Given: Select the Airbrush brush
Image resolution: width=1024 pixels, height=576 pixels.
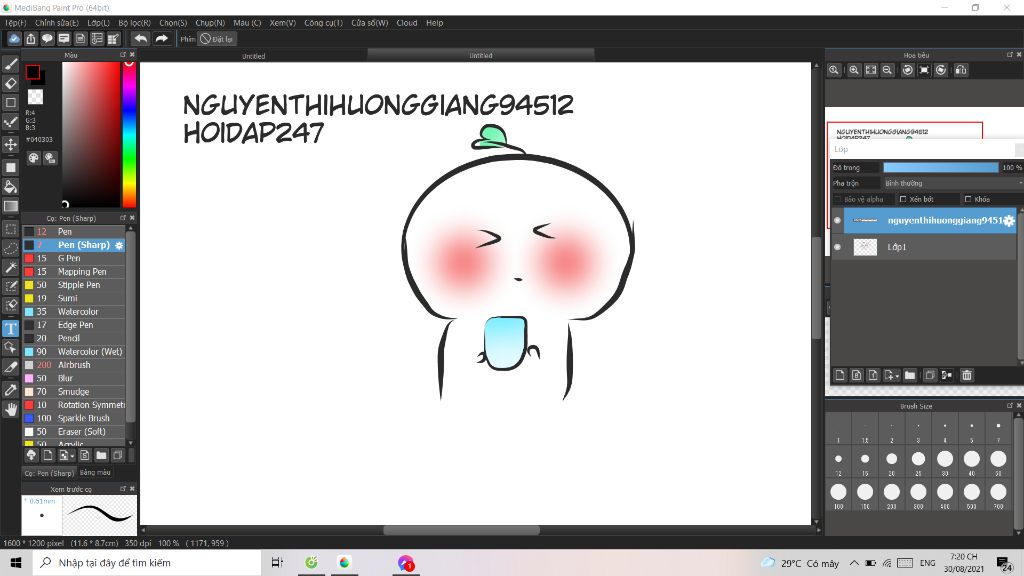Looking at the screenshot, I should point(74,365).
